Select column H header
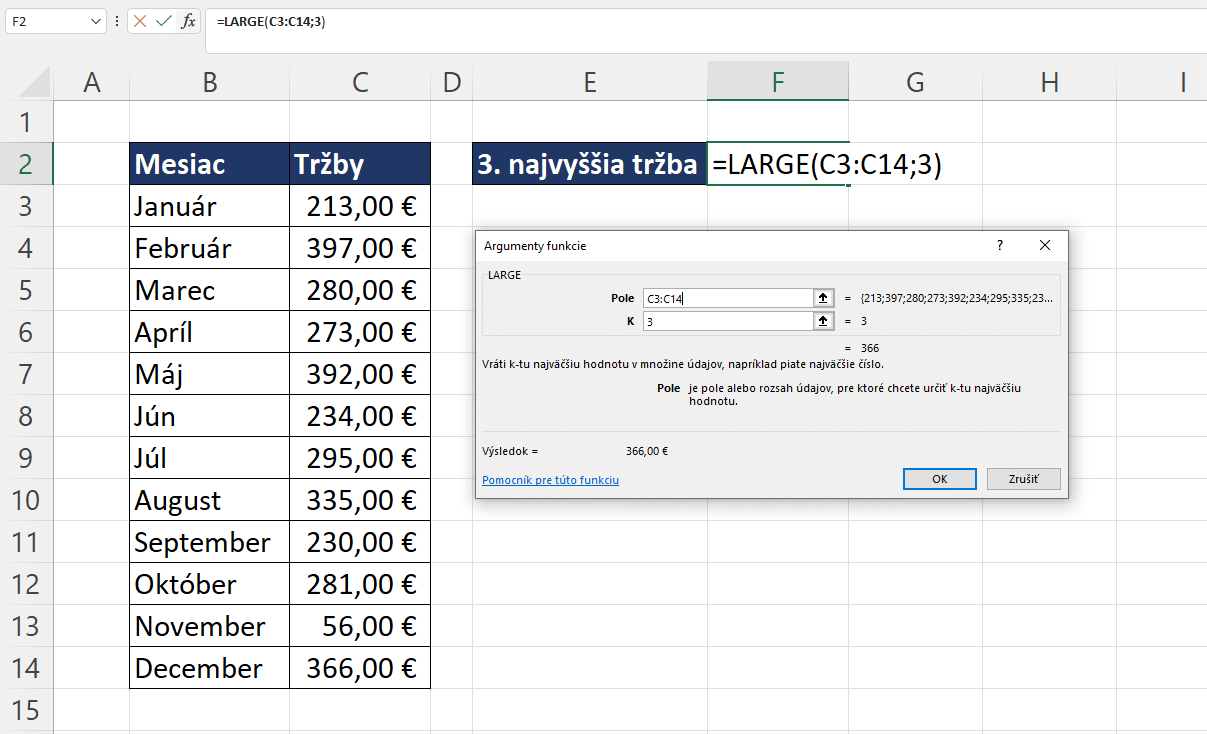The height and width of the screenshot is (734, 1207). click(x=1049, y=83)
